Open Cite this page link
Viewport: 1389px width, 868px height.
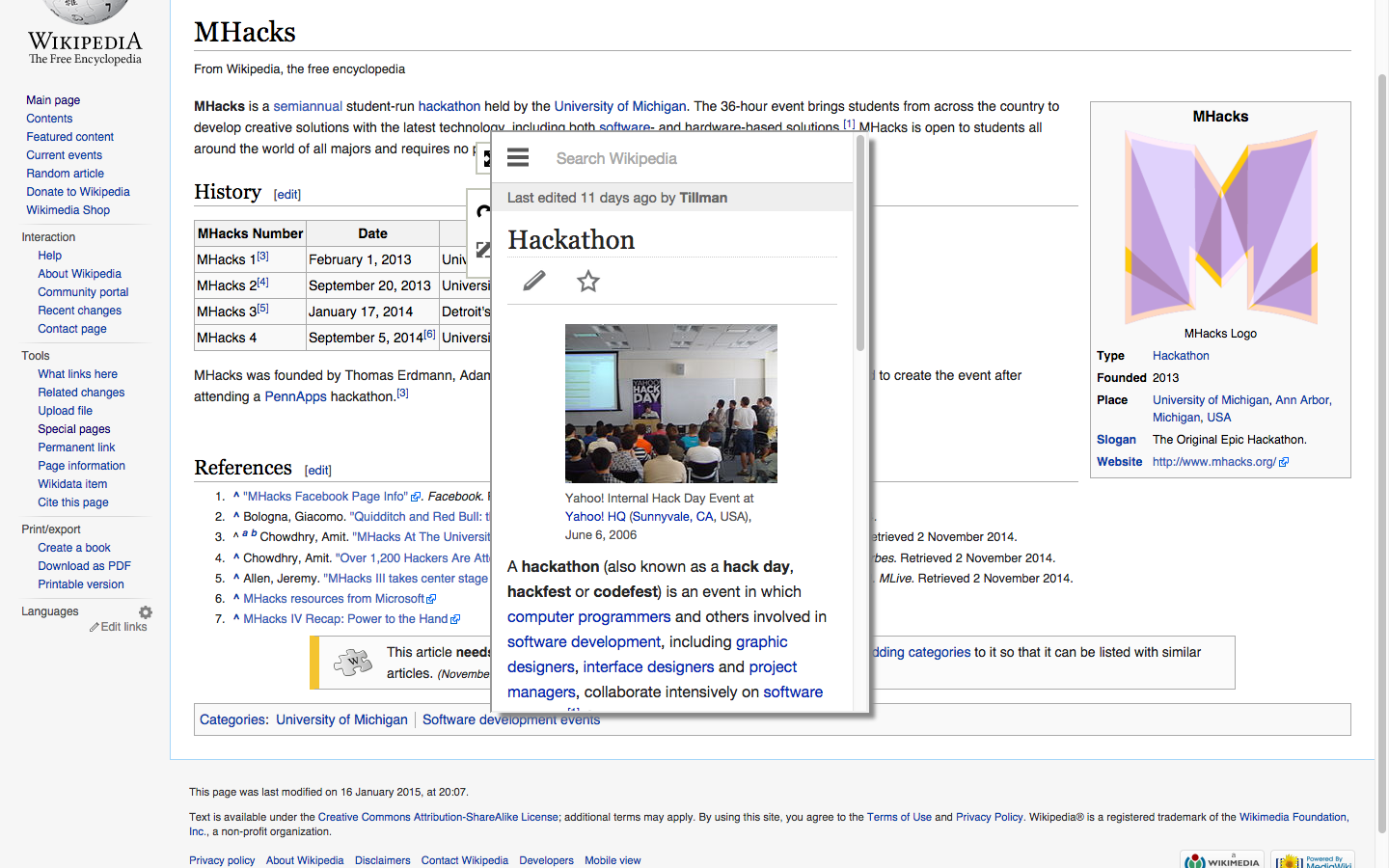click(x=73, y=502)
